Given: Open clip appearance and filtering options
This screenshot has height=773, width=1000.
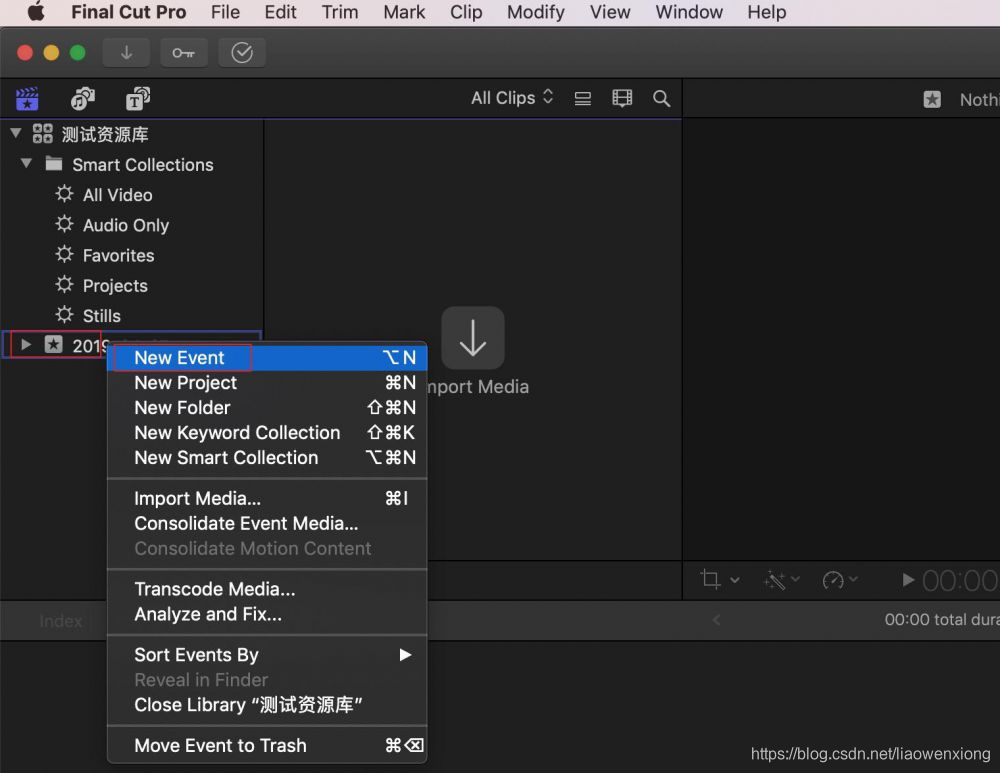Looking at the screenshot, I should click(622, 98).
